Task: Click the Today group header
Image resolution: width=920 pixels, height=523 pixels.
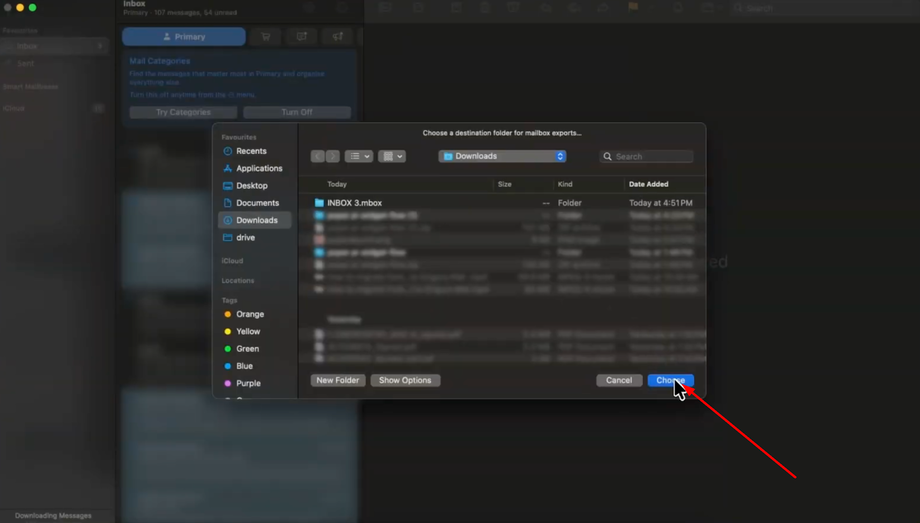Action: point(337,184)
